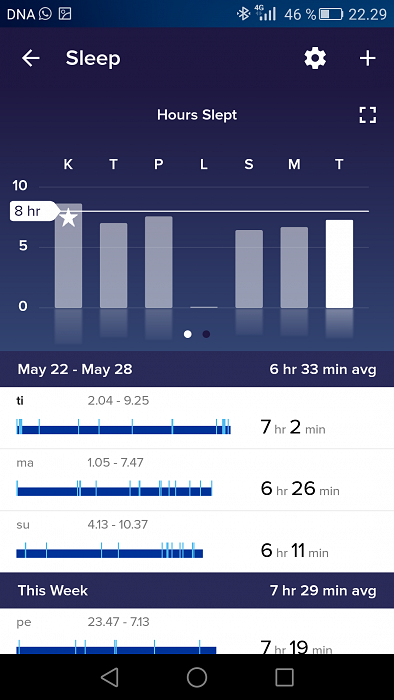Select the highlighted last T bar
The image size is (394, 700).
[x=339, y=264]
